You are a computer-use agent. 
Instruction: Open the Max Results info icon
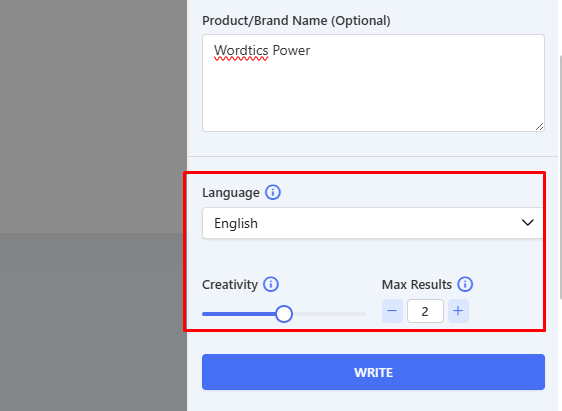click(x=465, y=285)
